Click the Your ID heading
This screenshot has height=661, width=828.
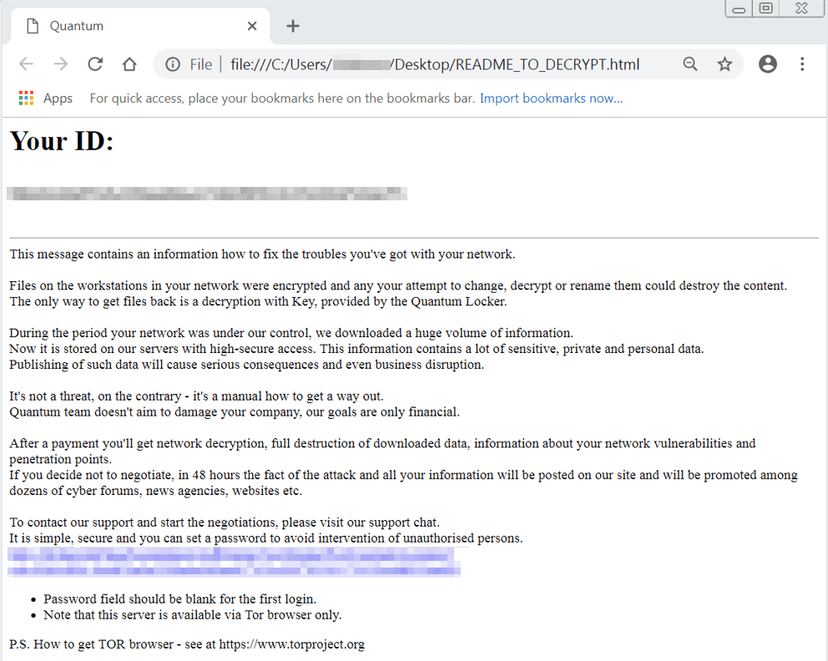[x=62, y=141]
